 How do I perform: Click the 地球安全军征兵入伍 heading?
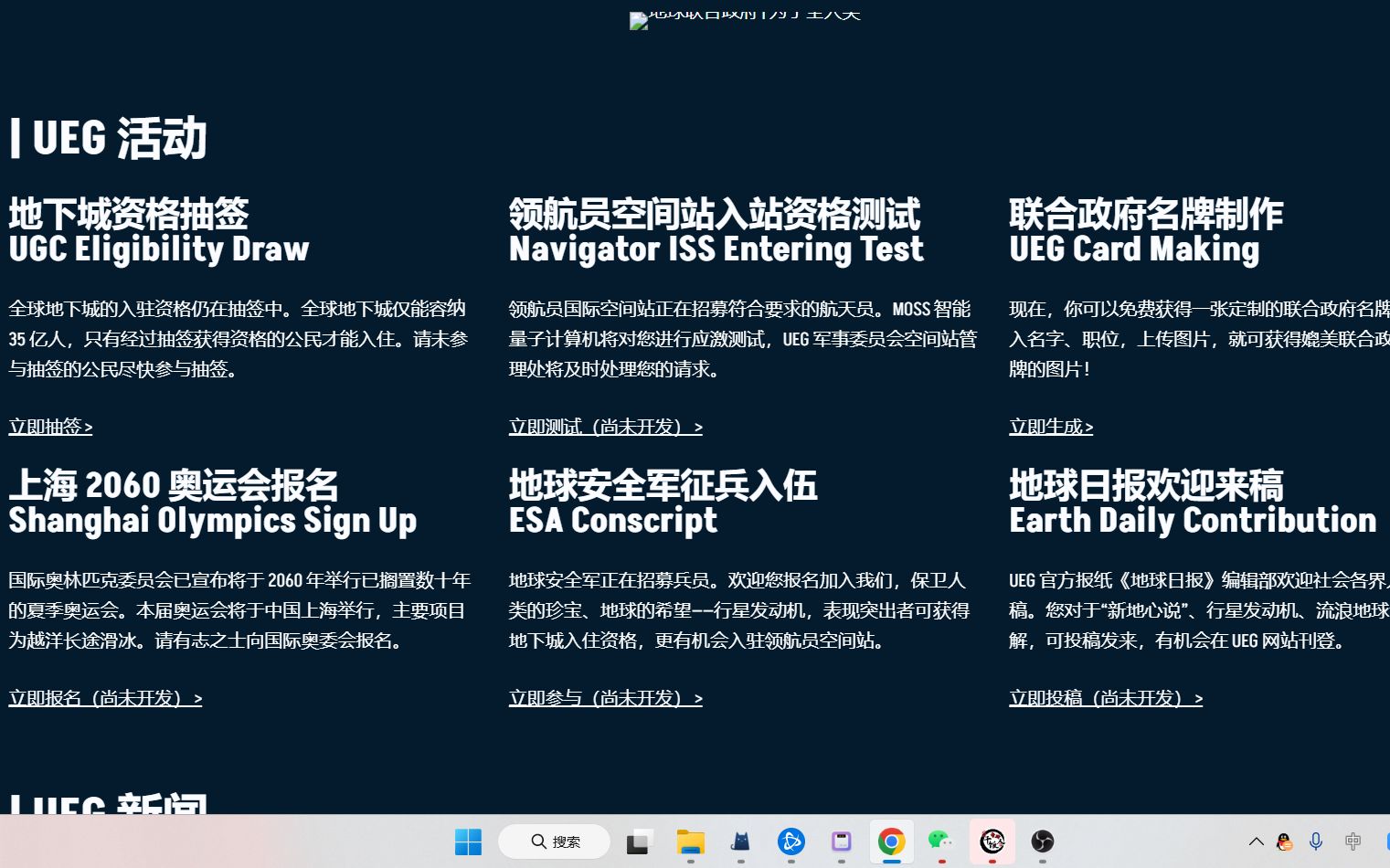[x=663, y=485]
